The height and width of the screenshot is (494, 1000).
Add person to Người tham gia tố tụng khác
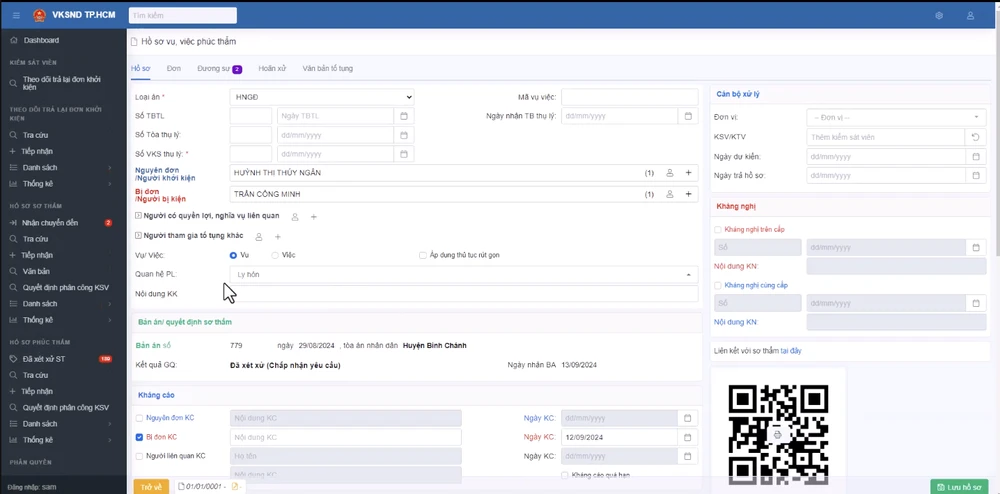278,236
